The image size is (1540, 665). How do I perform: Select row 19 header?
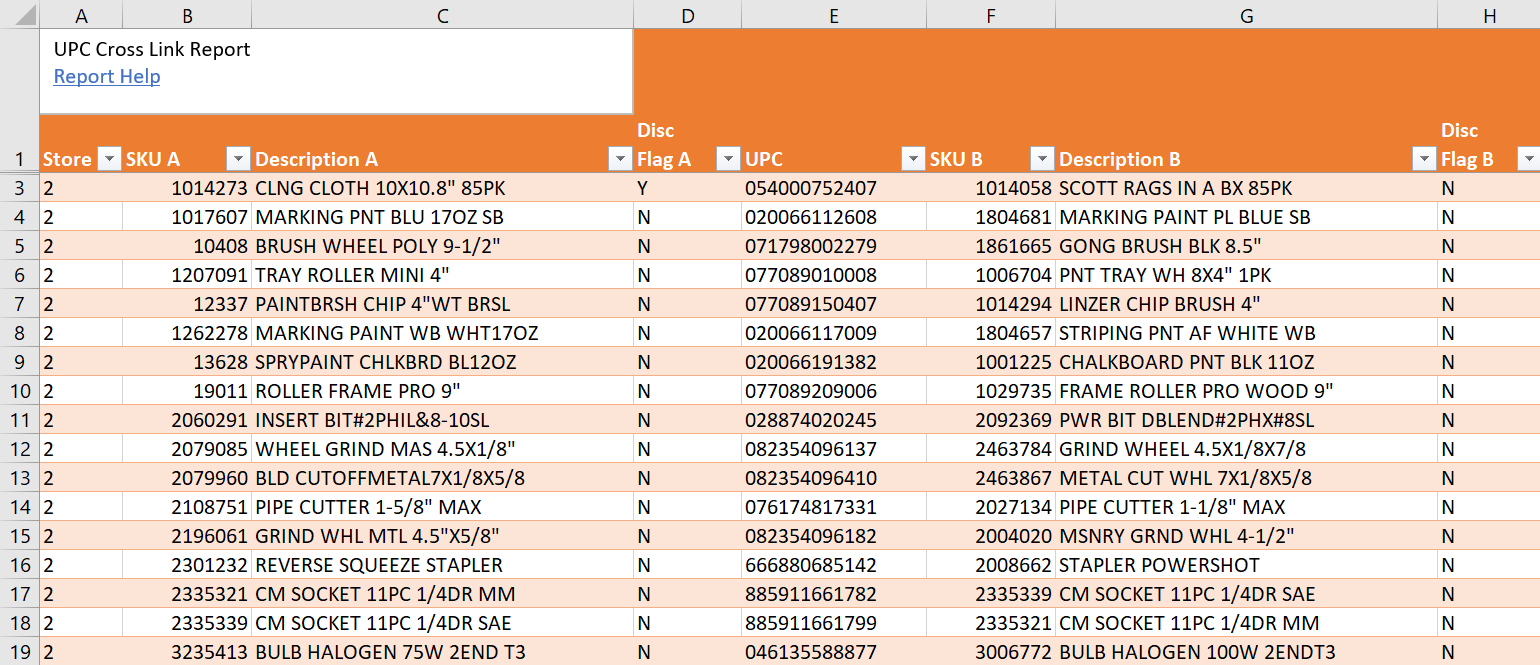[19, 652]
